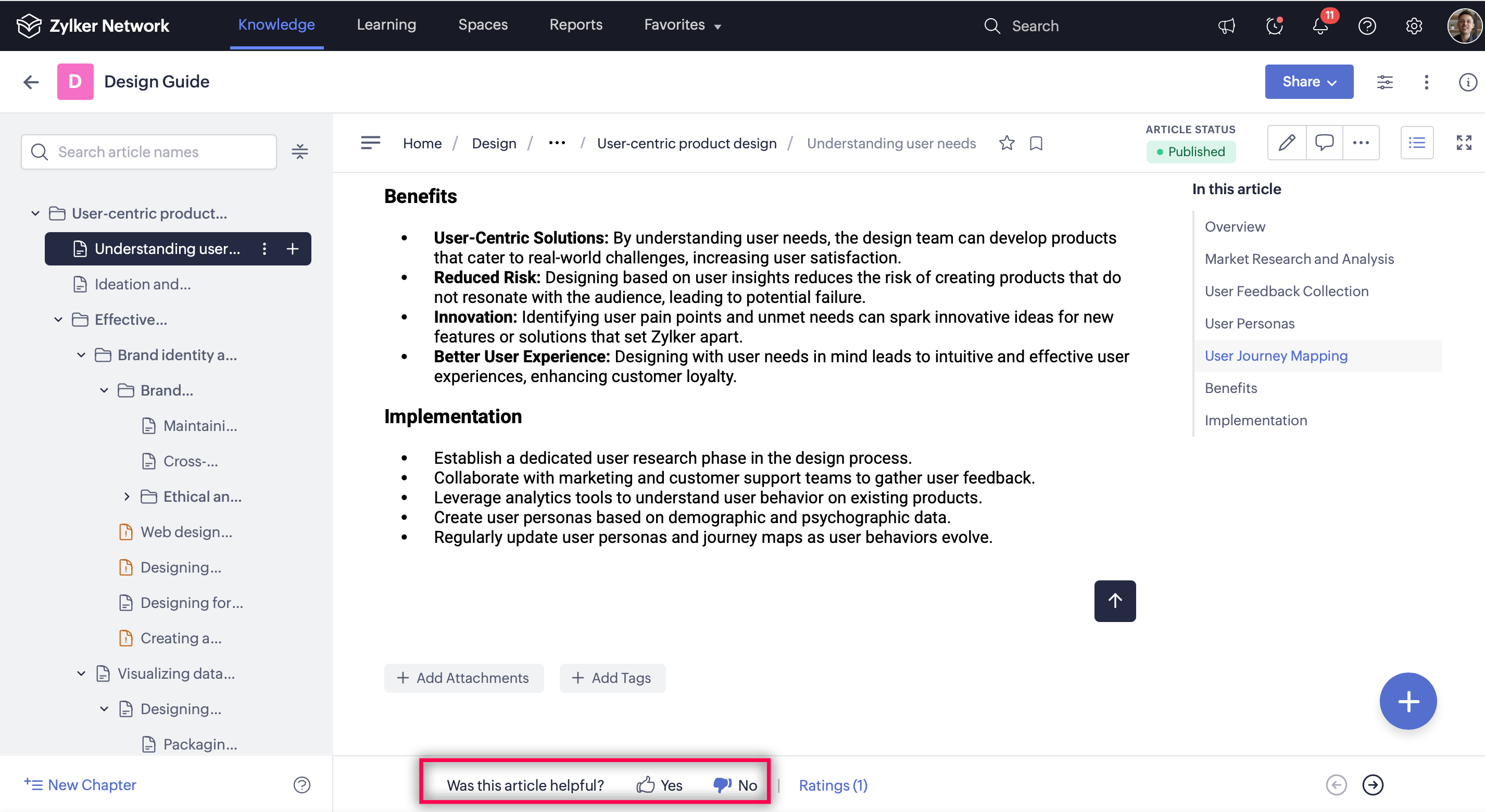Switch to the Learning tab

pos(386,25)
